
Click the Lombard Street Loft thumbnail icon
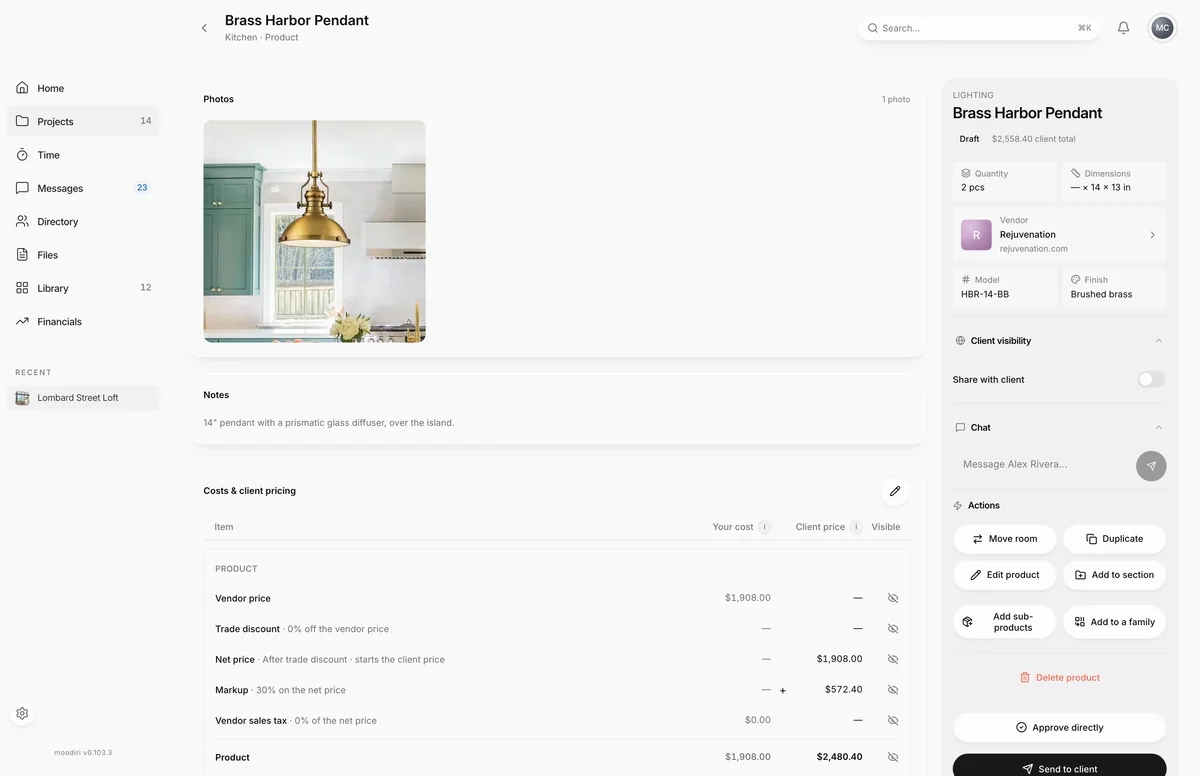coord(22,398)
